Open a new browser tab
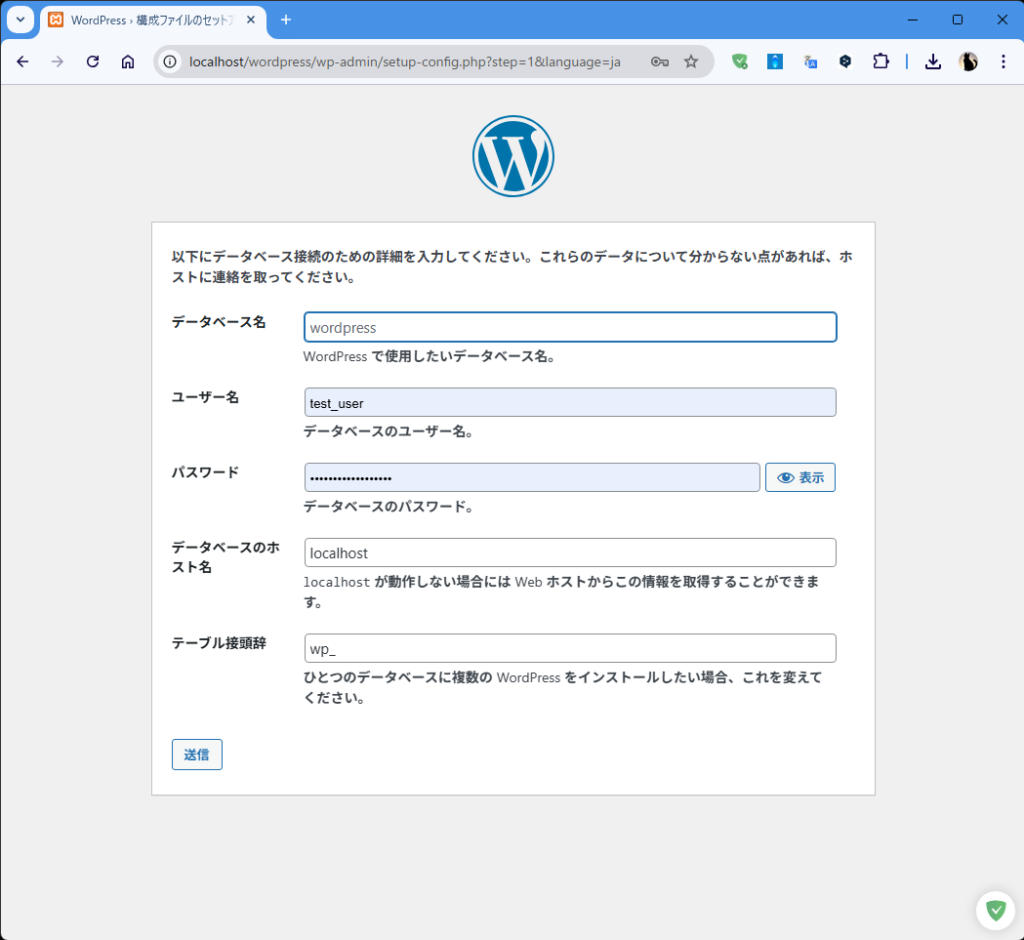 point(286,20)
